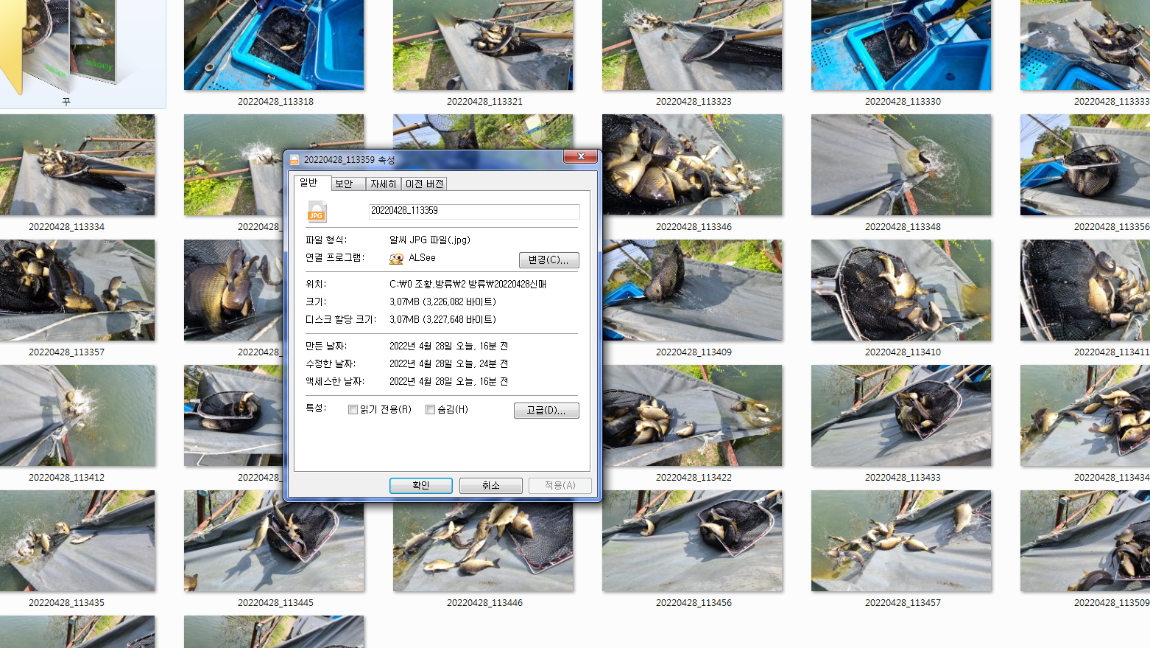Select the 이전 버전 tab
The height and width of the screenshot is (648, 1150).
coord(426,183)
